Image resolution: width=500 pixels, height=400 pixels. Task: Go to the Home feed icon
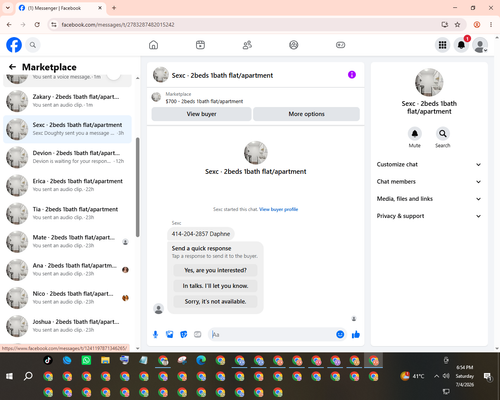[153, 45]
